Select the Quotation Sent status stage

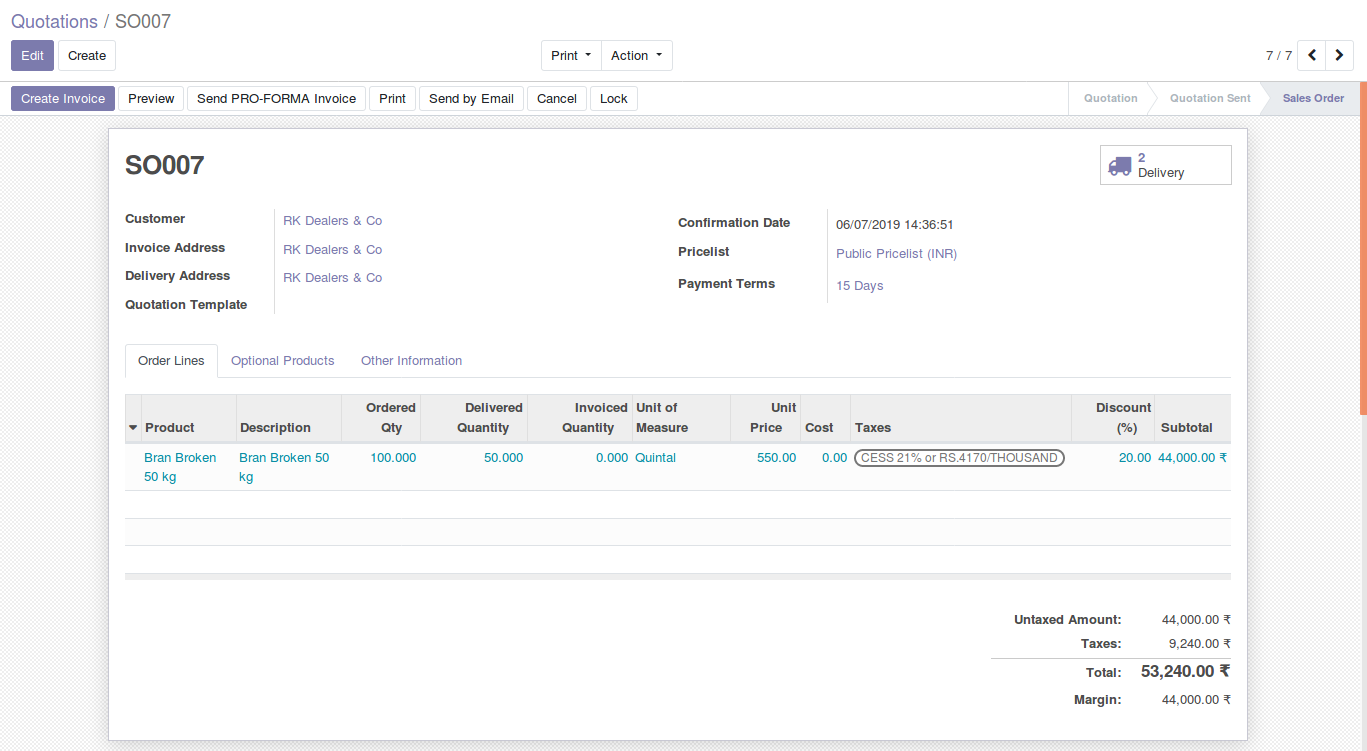click(1209, 99)
